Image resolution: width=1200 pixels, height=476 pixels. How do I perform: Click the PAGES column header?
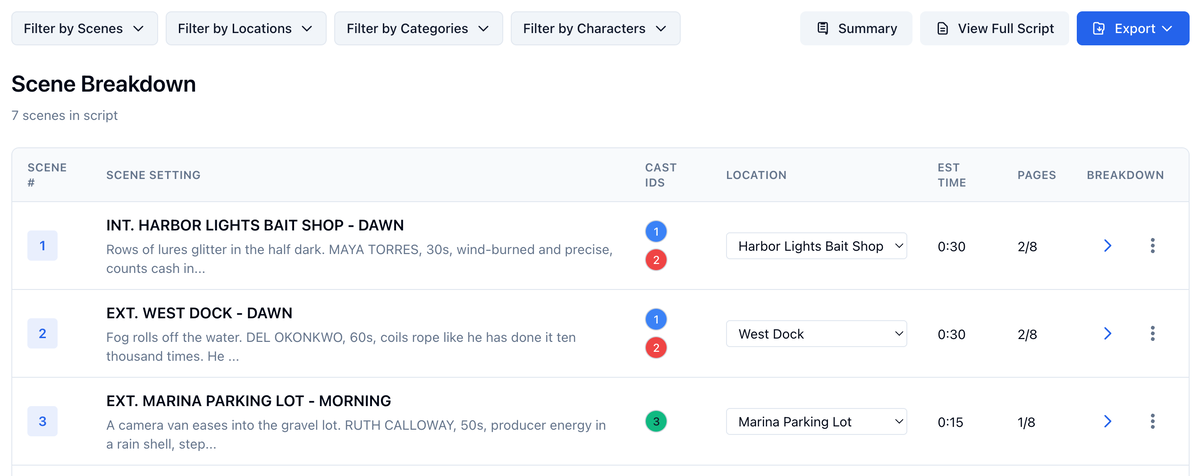[1037, 175]
